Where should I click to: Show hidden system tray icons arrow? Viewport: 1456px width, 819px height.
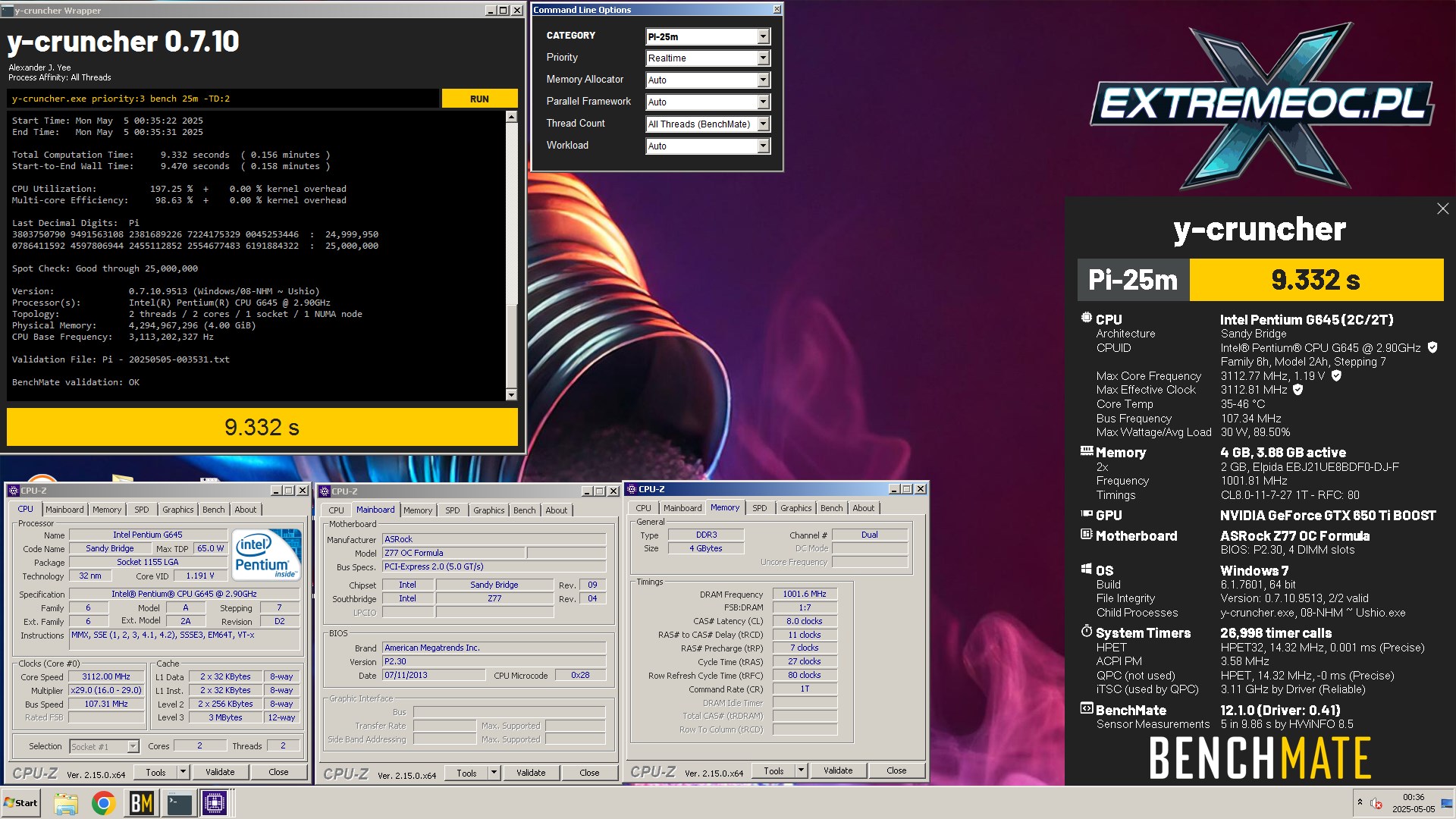coord(1360,802)
